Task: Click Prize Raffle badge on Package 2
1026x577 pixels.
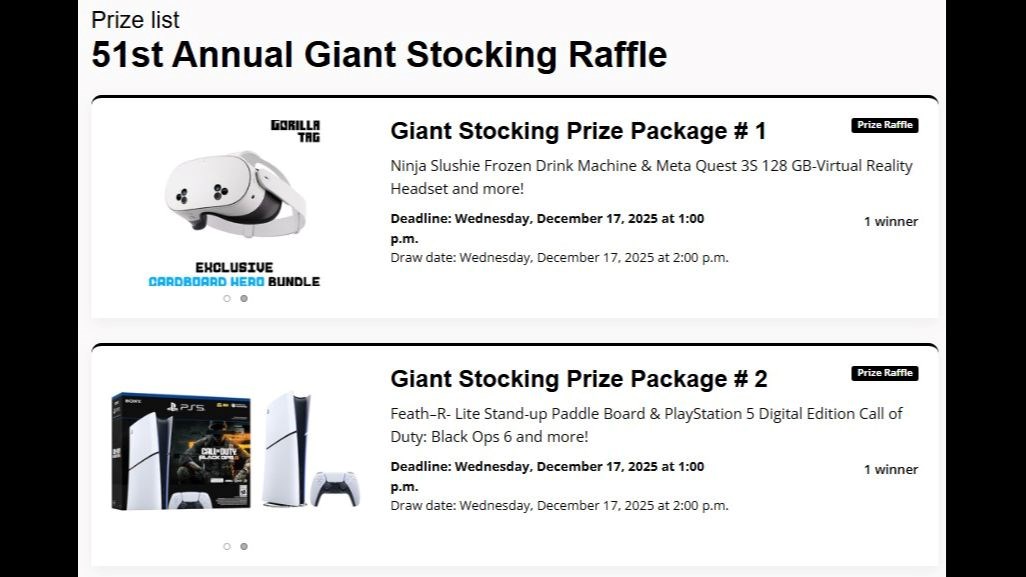Action: (884, 373)
